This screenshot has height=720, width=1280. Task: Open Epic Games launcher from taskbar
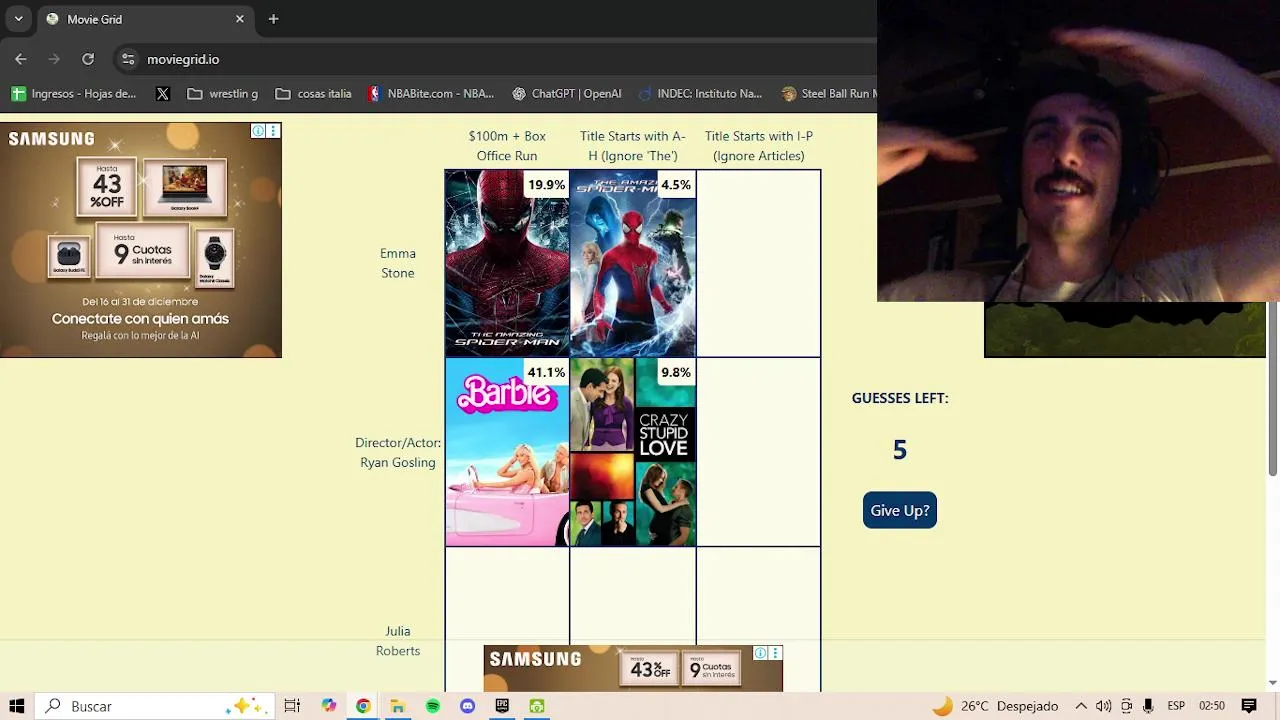(x=502, y=706)
